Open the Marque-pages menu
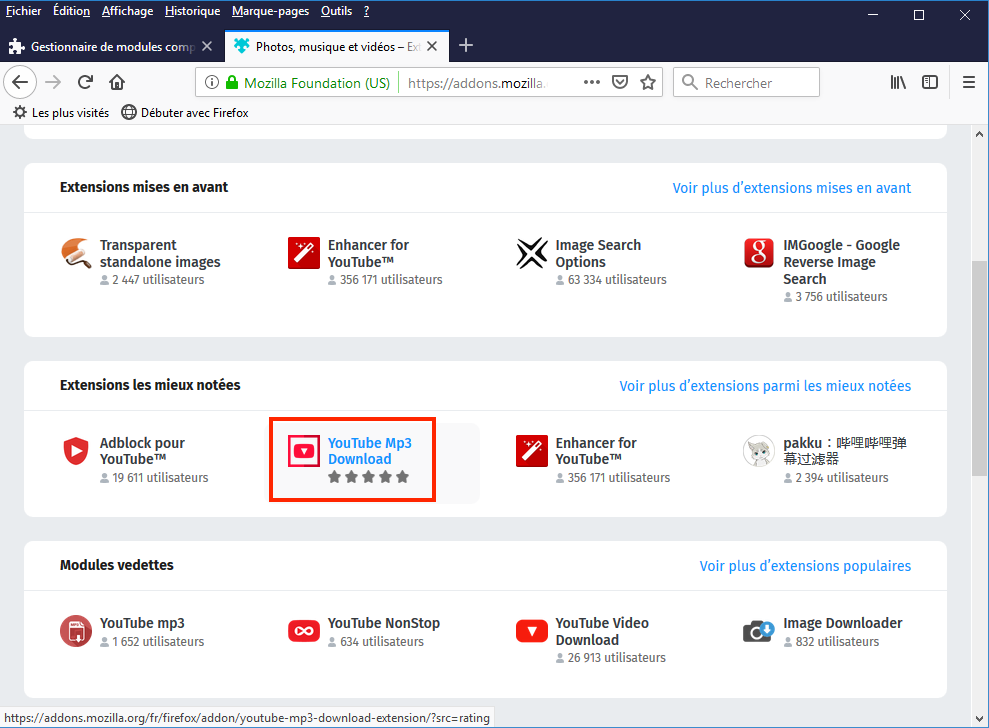 pyautogui.click(x=270, y=11)
